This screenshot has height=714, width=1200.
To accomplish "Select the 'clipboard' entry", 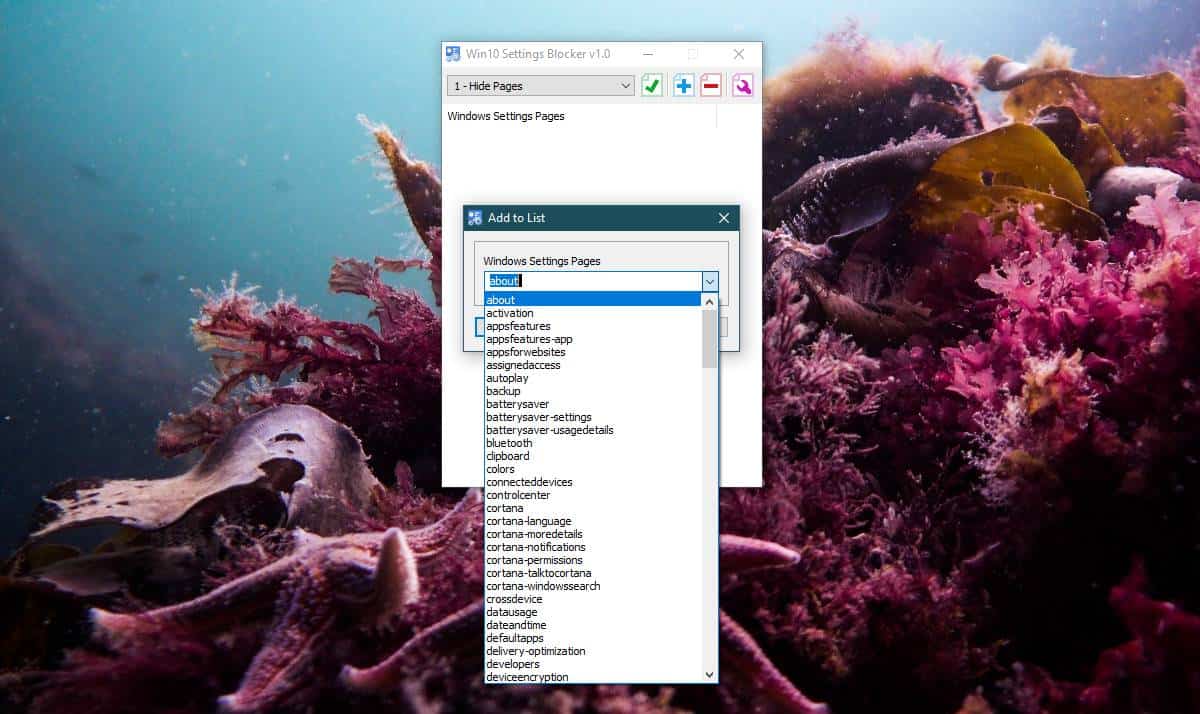I will click(x=593, y=456).
